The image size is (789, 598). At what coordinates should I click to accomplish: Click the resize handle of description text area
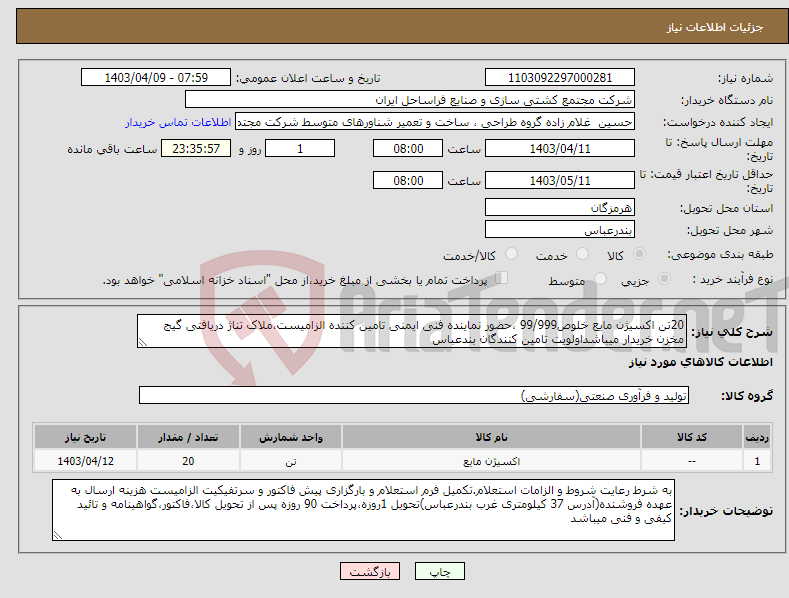143,342
